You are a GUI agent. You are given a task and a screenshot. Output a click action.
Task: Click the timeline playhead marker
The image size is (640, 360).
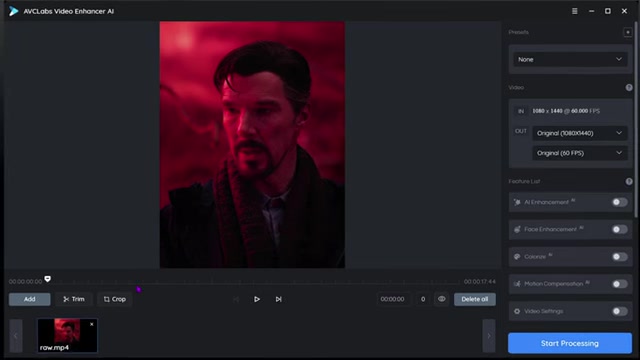48,279
